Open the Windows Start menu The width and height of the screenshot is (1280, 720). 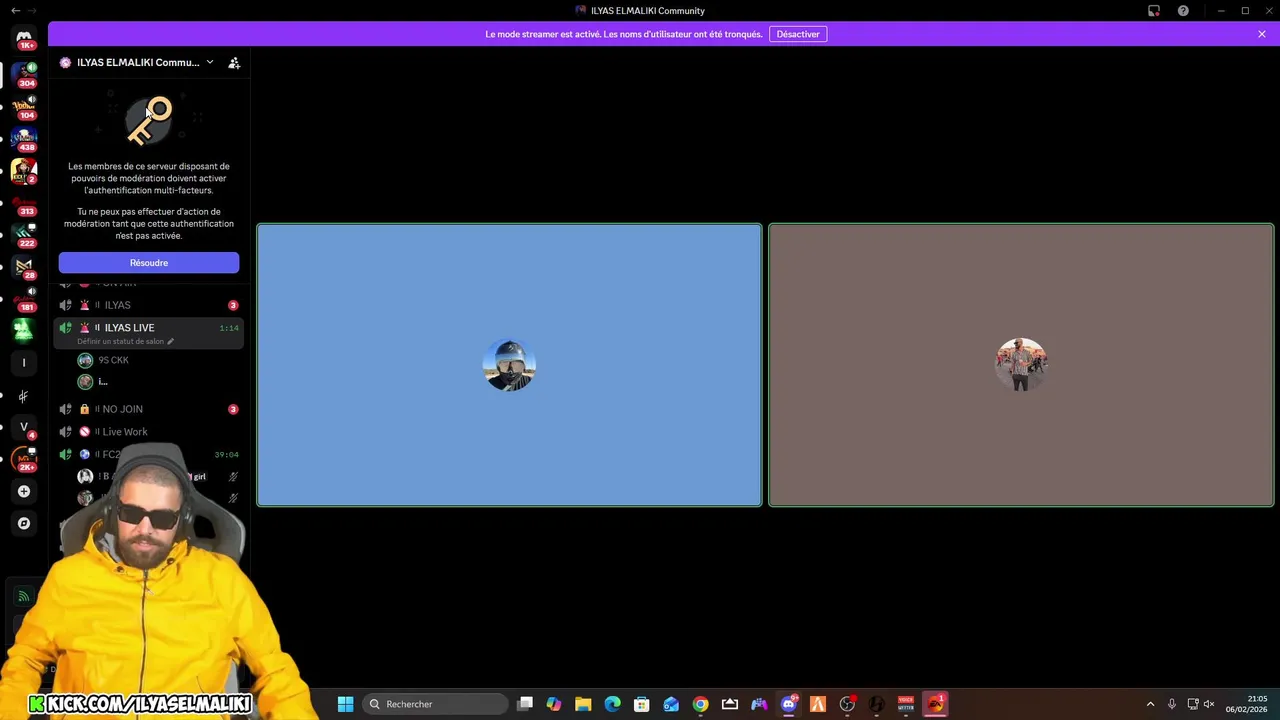click(345, 704)
